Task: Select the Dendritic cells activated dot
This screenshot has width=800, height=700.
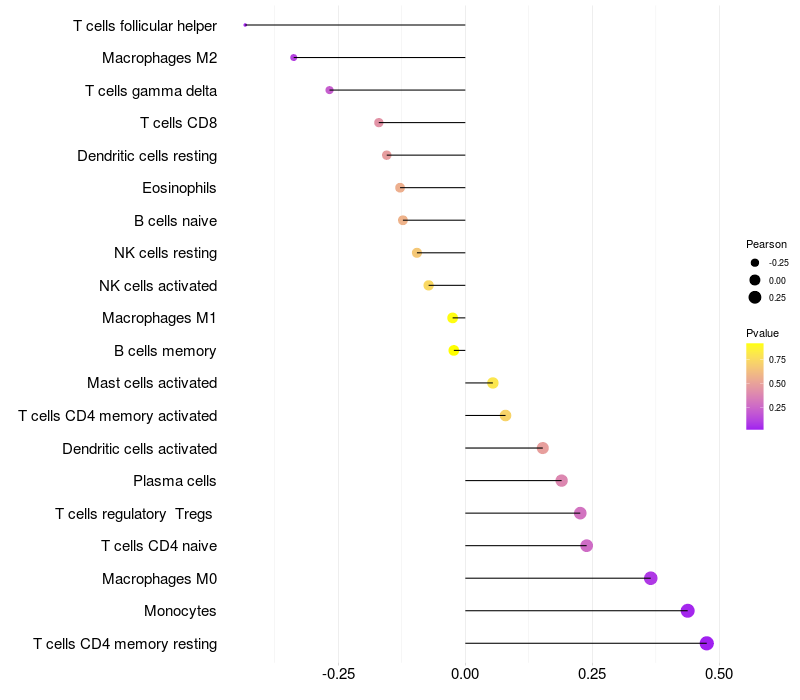Action: [542, 448]
